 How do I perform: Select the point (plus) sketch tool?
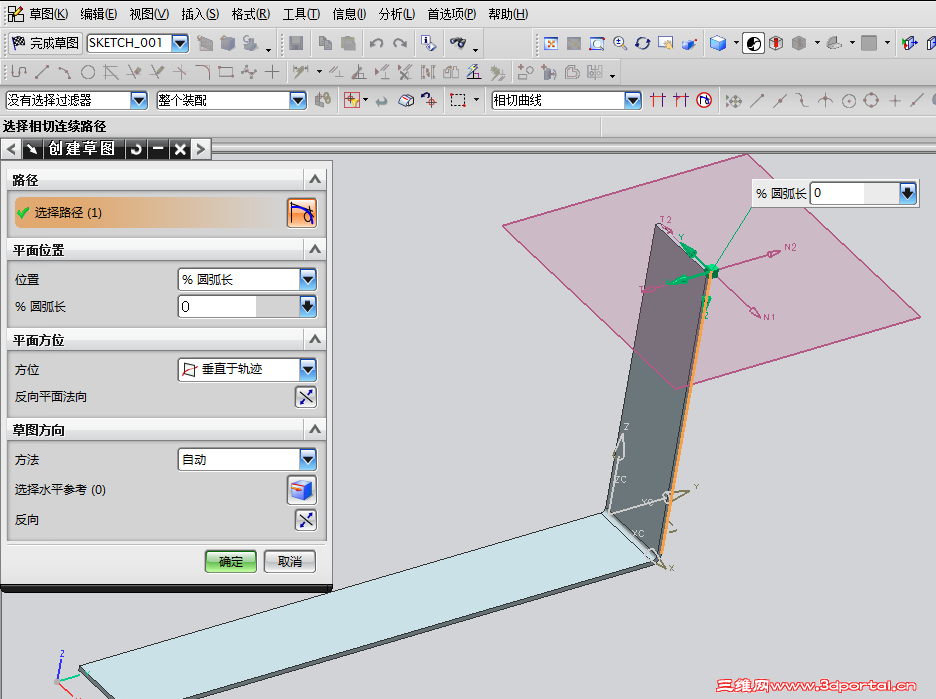click(272, 72)
